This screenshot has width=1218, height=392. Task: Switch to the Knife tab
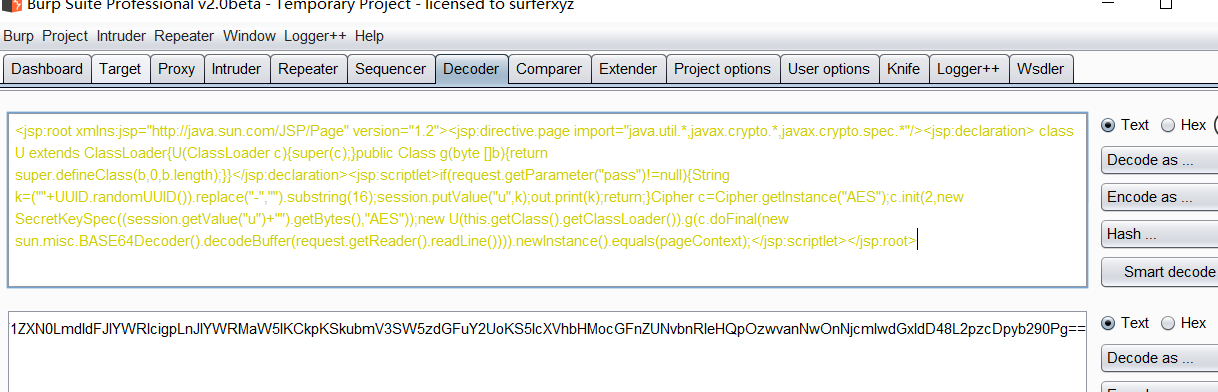tap(903, 69)
